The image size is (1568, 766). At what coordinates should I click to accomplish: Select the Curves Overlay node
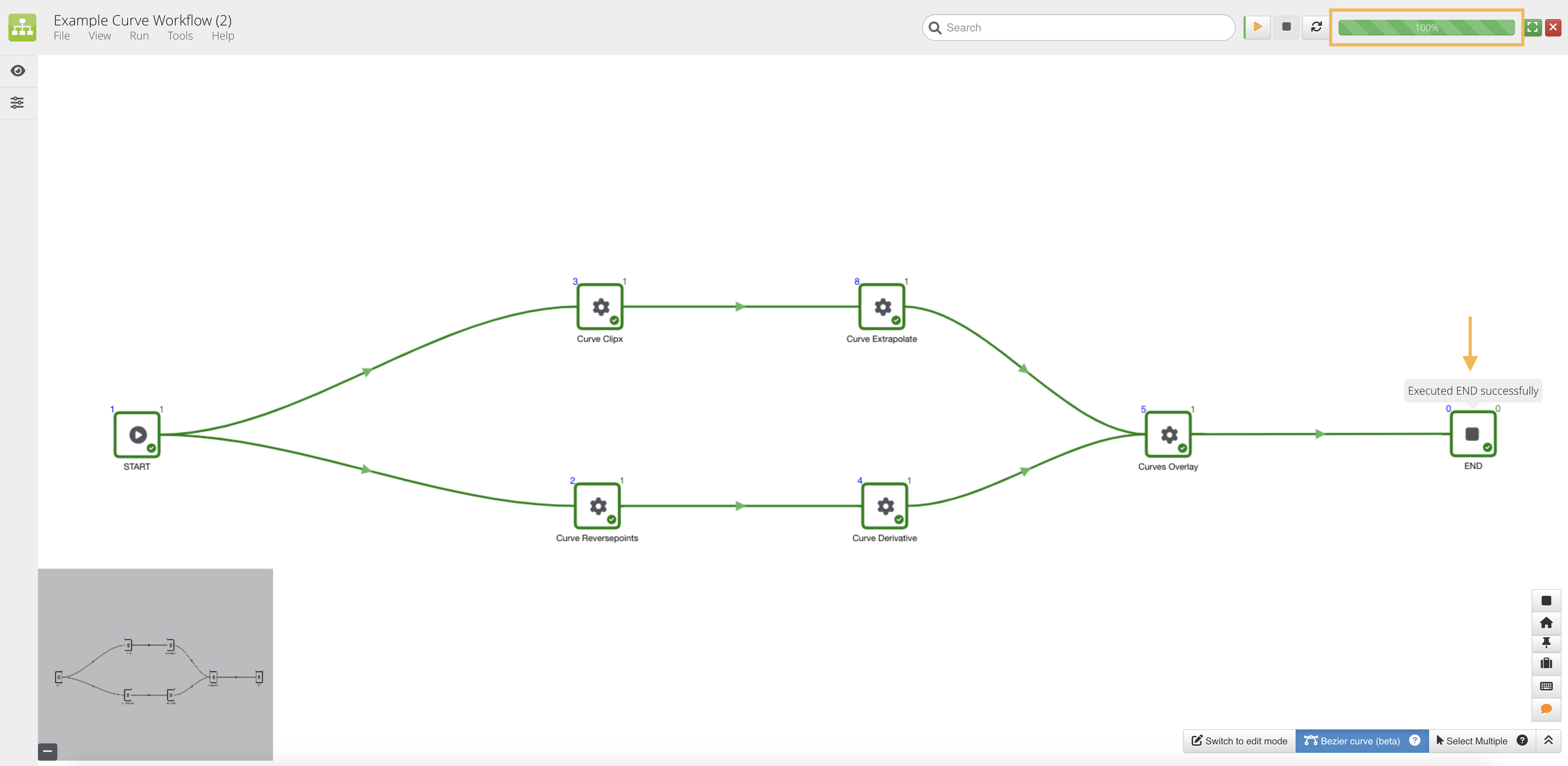pos(1169,434)
